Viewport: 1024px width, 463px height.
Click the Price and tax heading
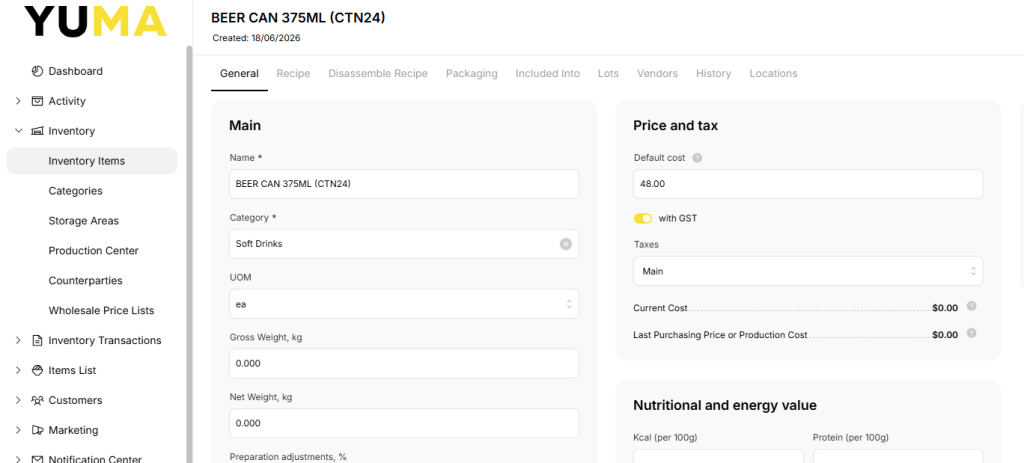[675, 125]
